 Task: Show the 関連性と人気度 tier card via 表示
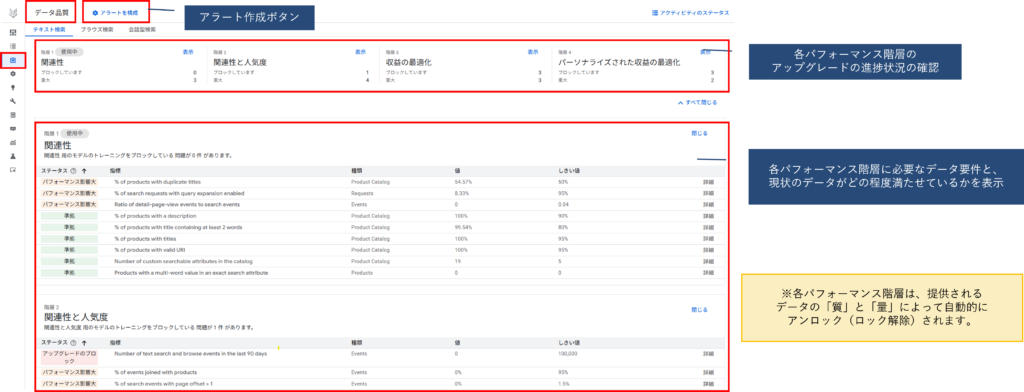[x=360, y=52]
